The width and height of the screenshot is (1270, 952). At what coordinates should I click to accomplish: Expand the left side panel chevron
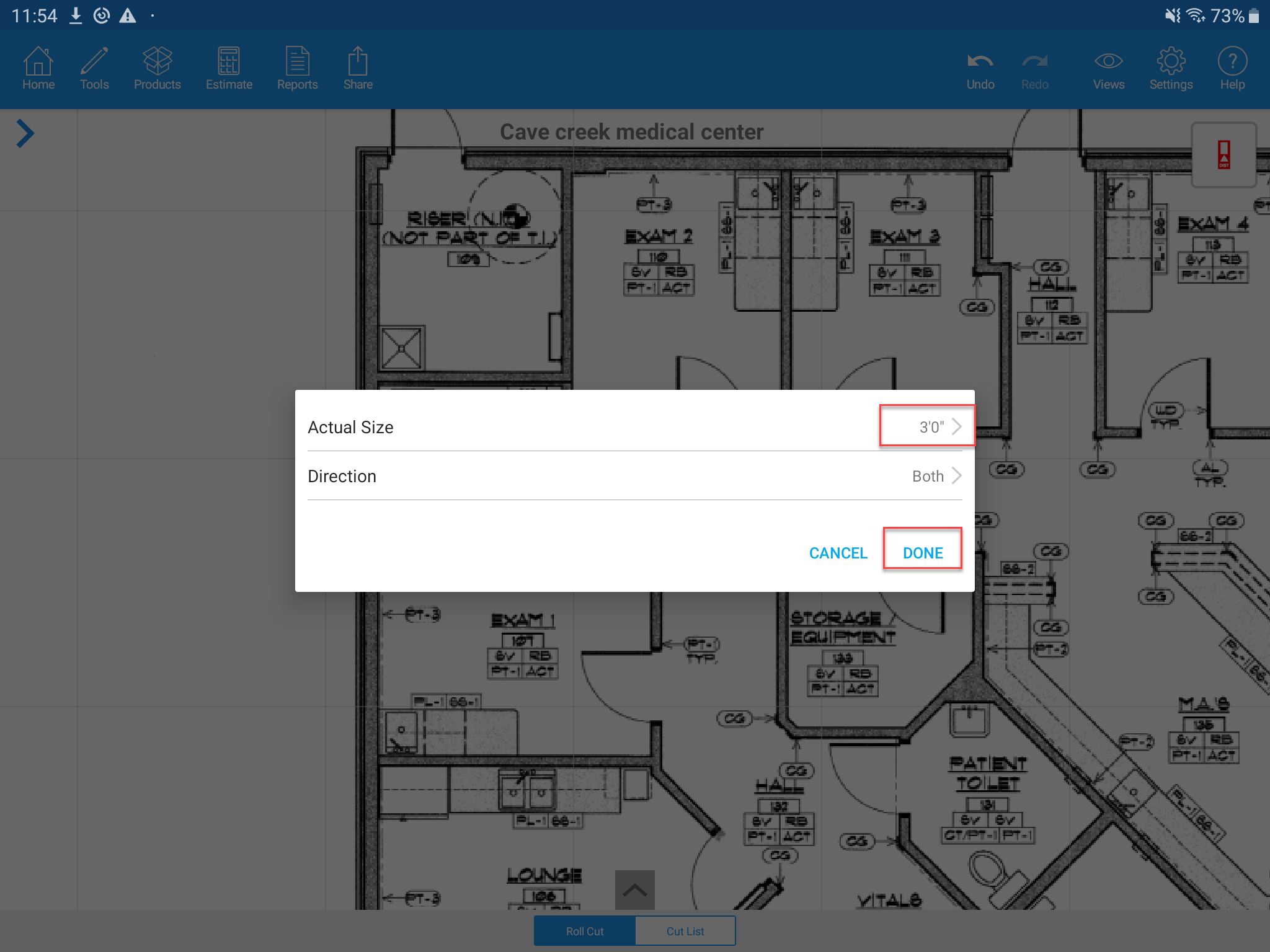(25, 133)
